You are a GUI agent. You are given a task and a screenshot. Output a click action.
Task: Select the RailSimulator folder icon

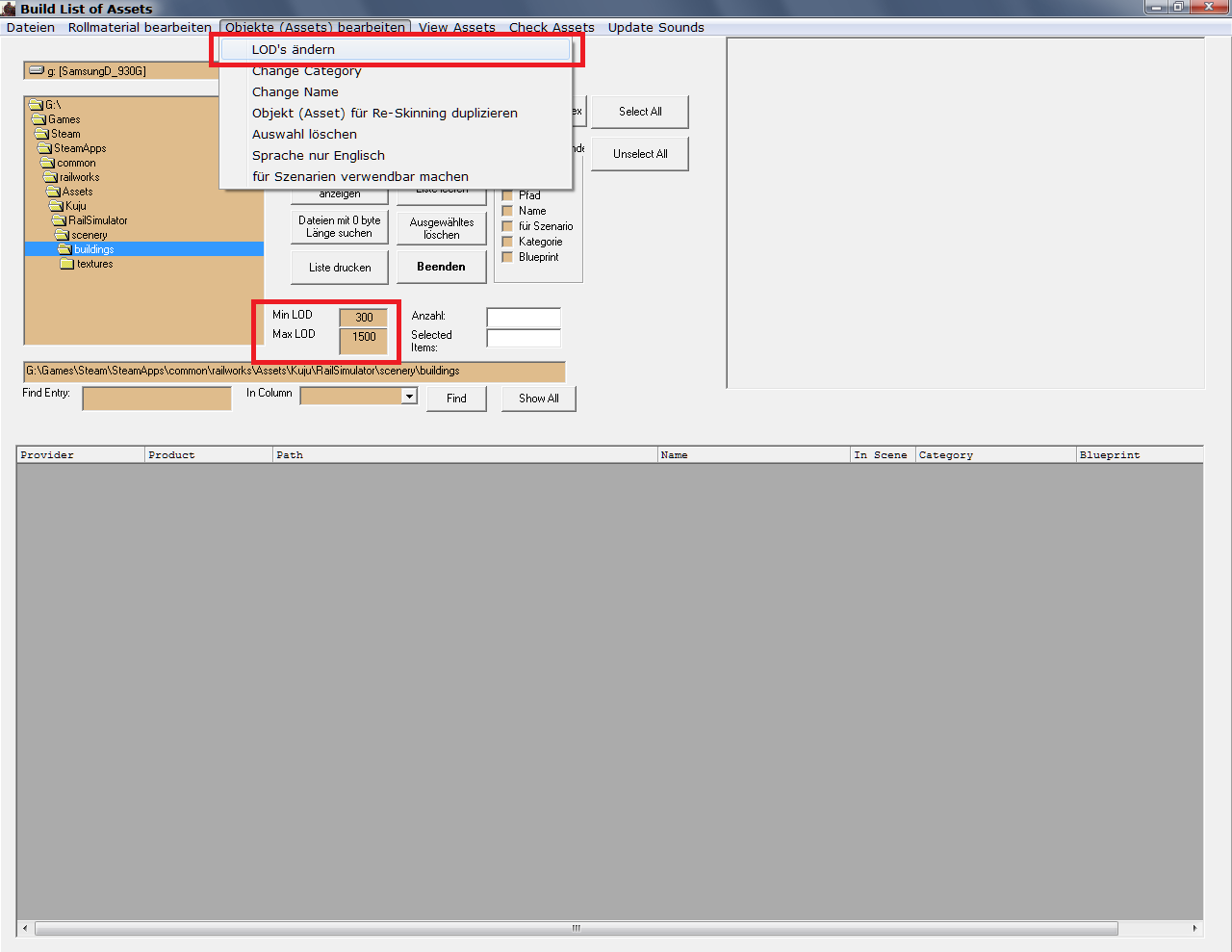point(60,220)
